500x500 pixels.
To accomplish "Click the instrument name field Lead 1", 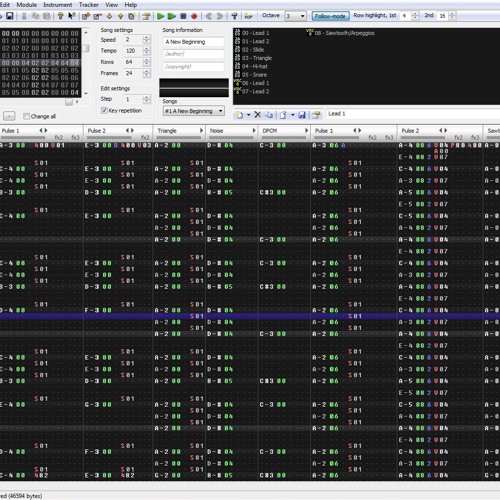I will pyautogui.click(x=413, y=114).
